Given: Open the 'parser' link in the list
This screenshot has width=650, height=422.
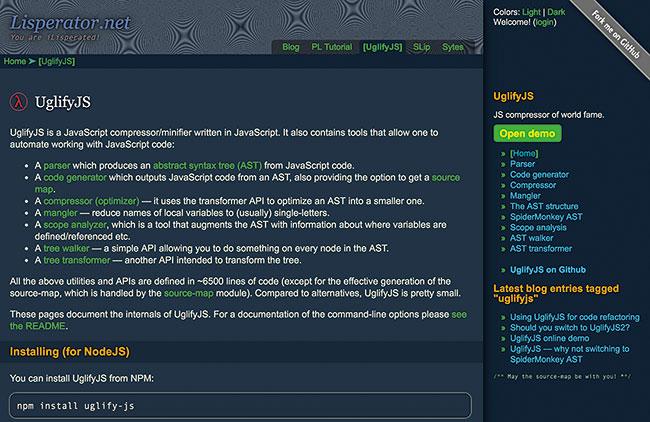Looking at the screenshot, I should (x=57, y=166).
